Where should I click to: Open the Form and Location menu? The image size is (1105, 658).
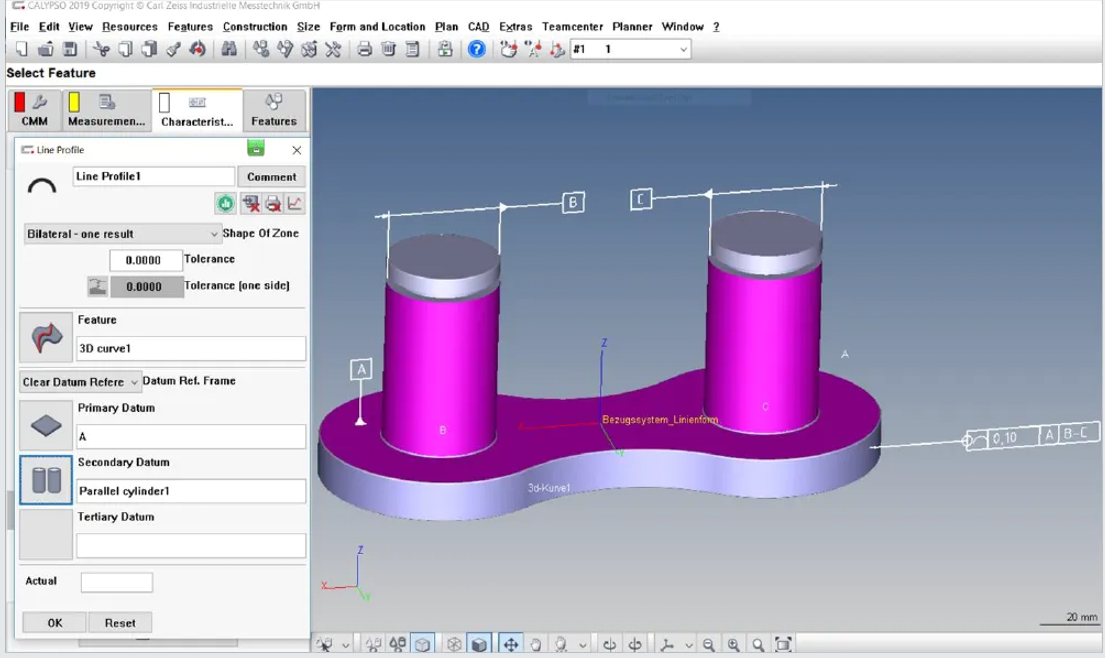[x=378, y=27]
